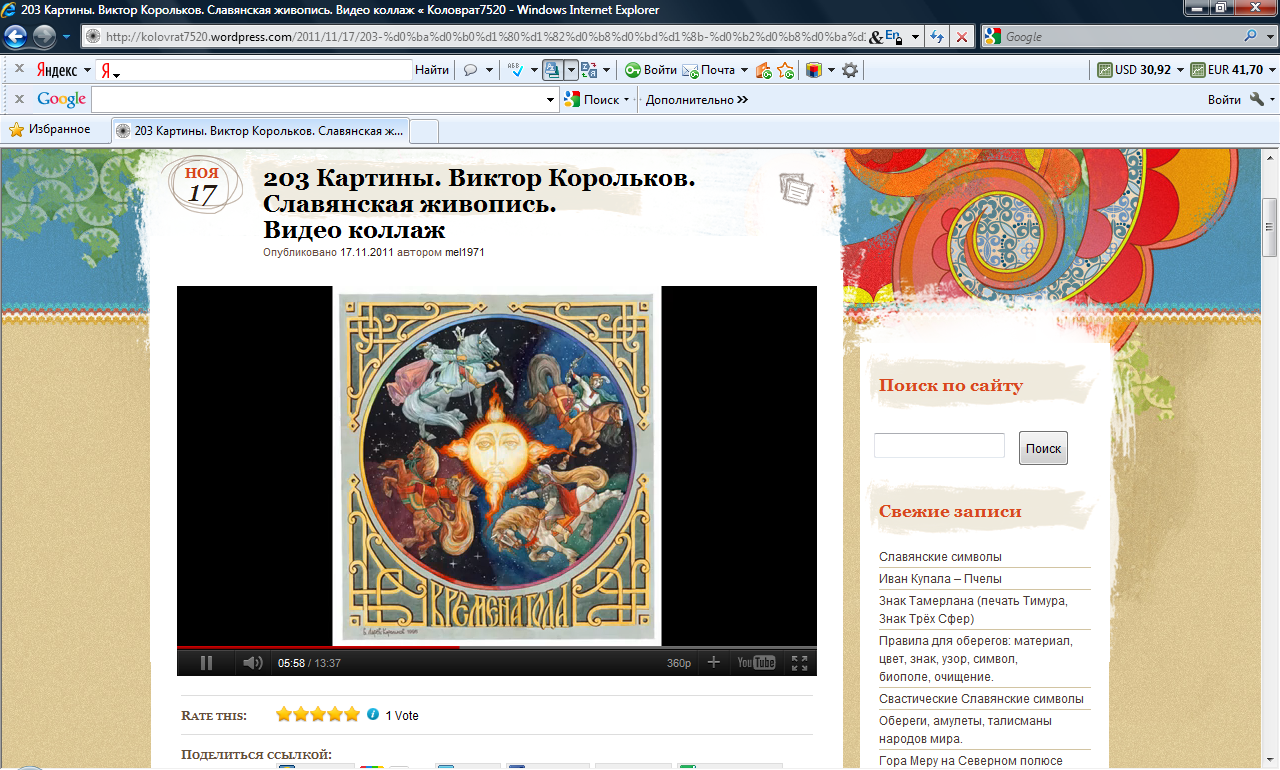The width and height of the screenshot is (1280, 770).
Task: Open Google toolbar wrench settings
Action: [x=1258, y=99]
